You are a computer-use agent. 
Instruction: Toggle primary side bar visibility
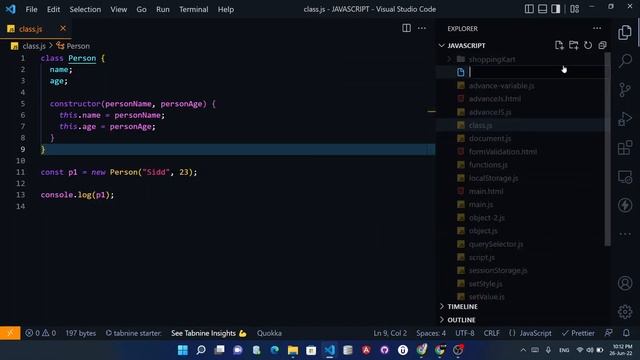point(529,9)
